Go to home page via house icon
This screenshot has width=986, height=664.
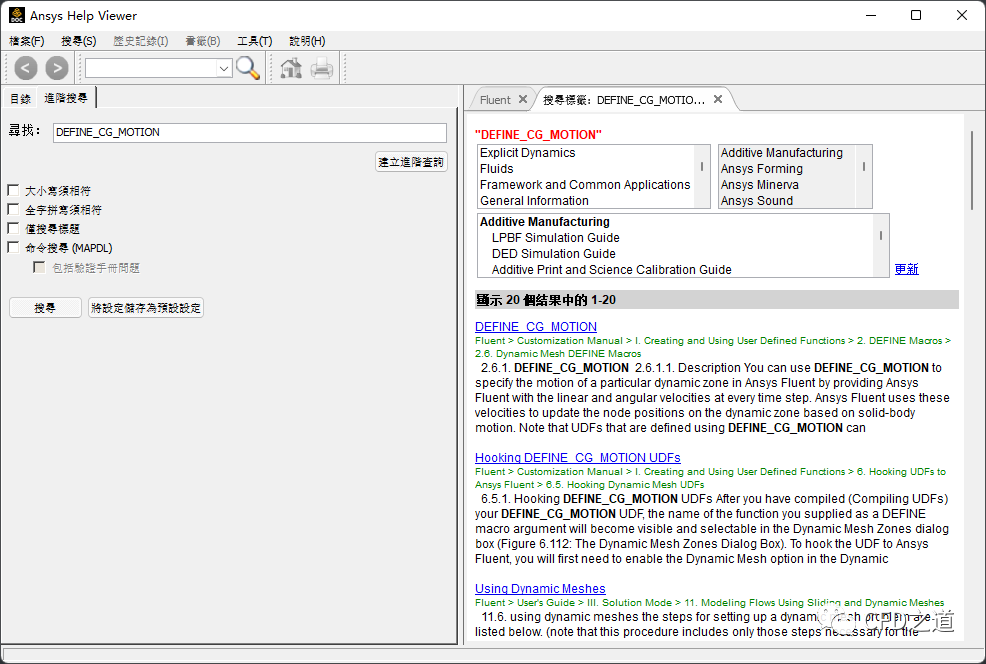tap(291, 68)
